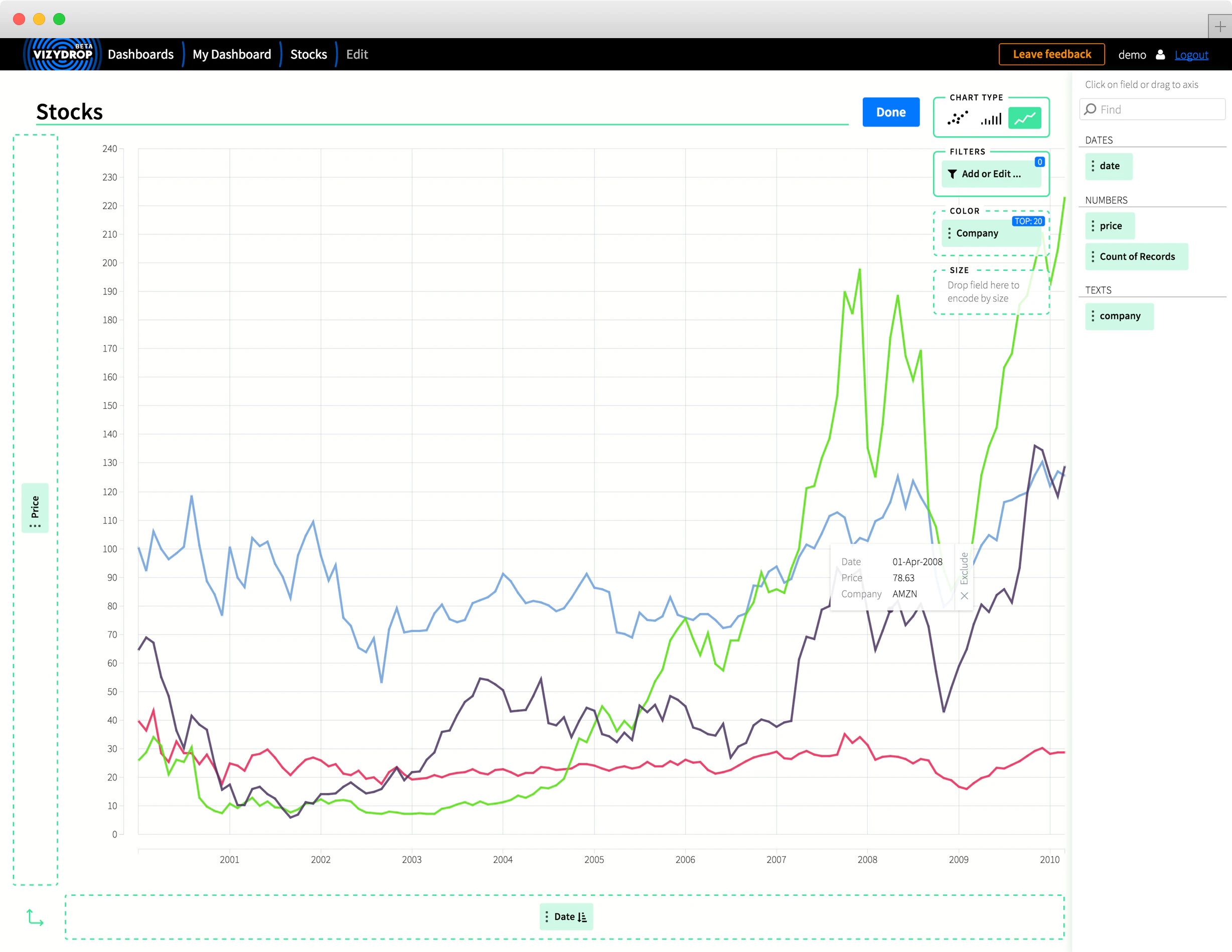1232x952 pixels.
Task: Open the Price axis field options
Action: point(35,525)
